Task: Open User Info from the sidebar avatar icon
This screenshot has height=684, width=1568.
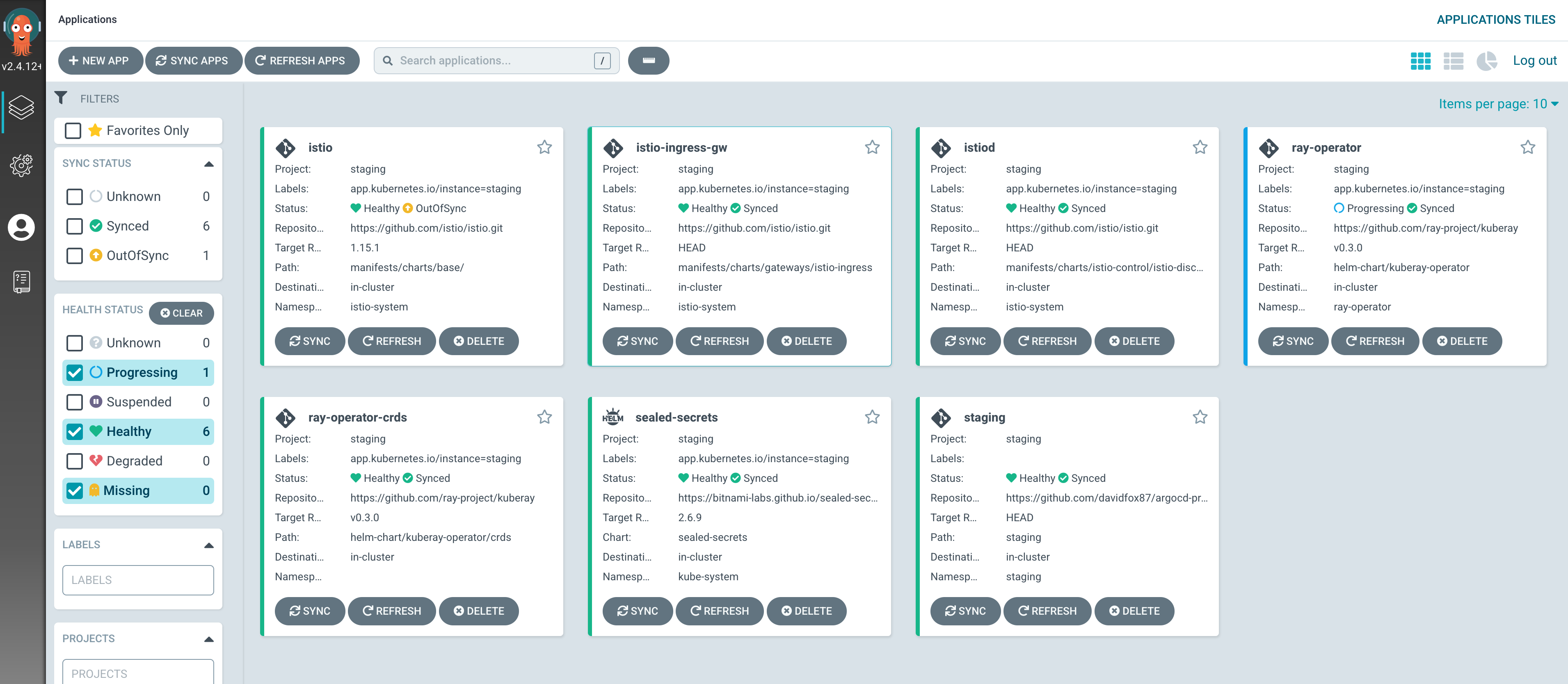Action: click(x=21, y=228)
